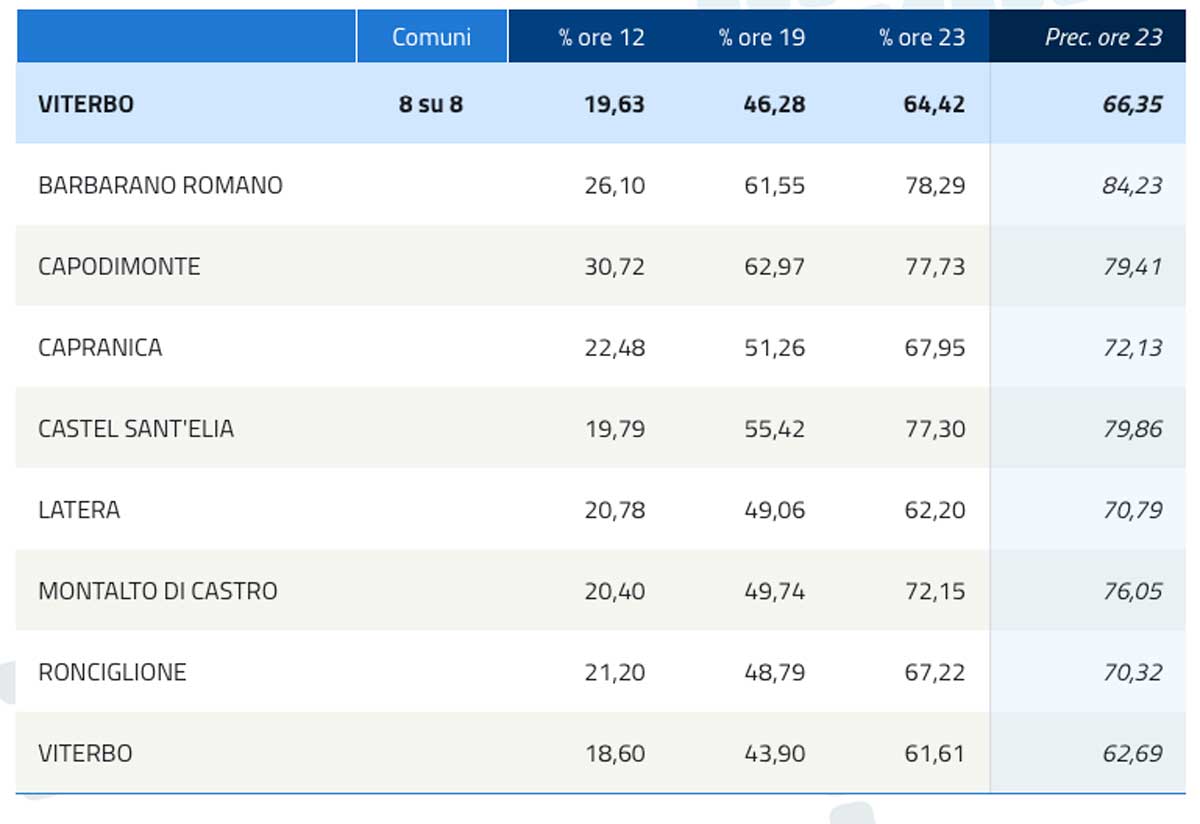
Task: Select the % ore 19 column header
Action: coord(761,37)
